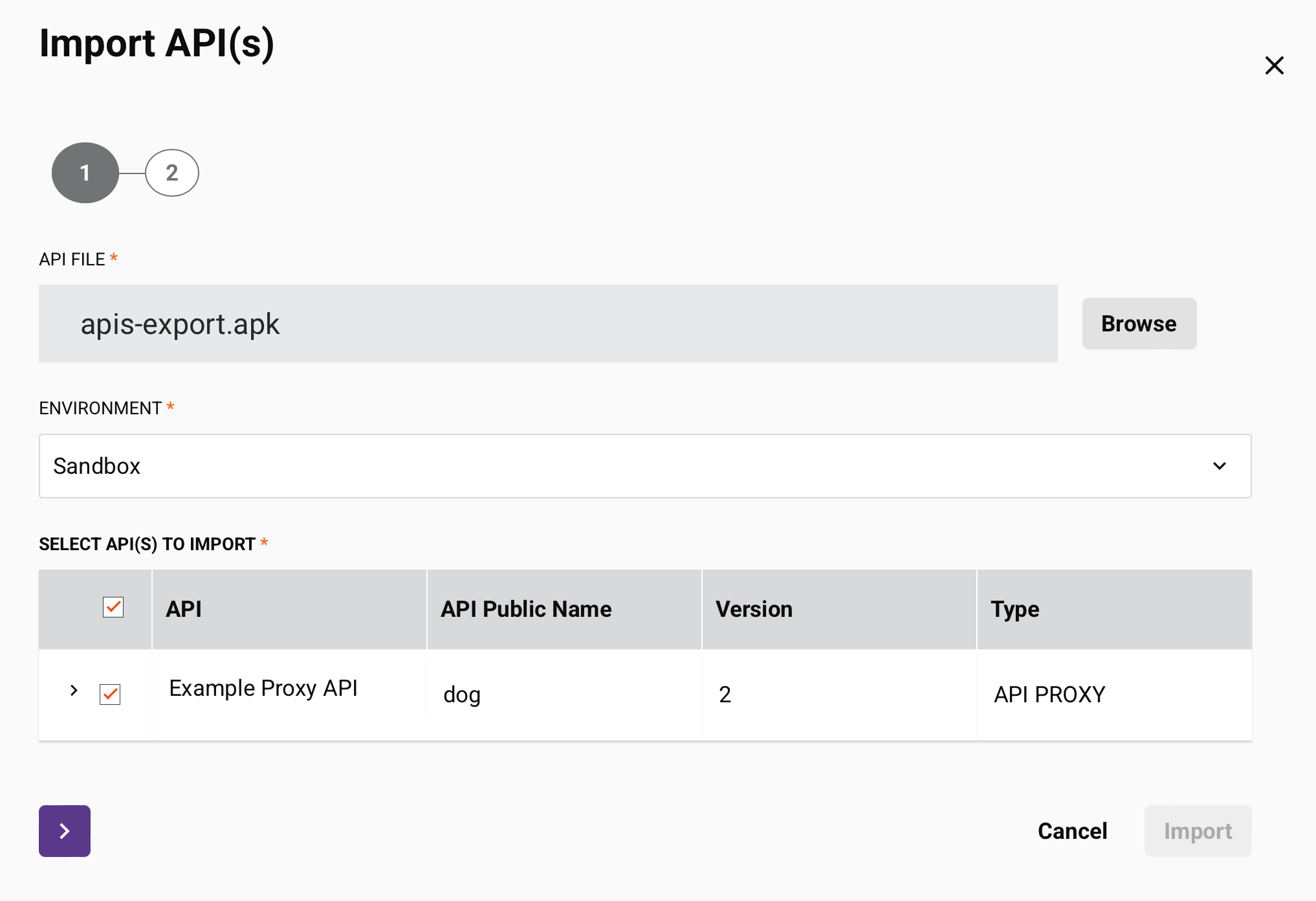Click the disabled Import button
1316x901 pixels.
pyautogui.click(x=1198, y=831)
